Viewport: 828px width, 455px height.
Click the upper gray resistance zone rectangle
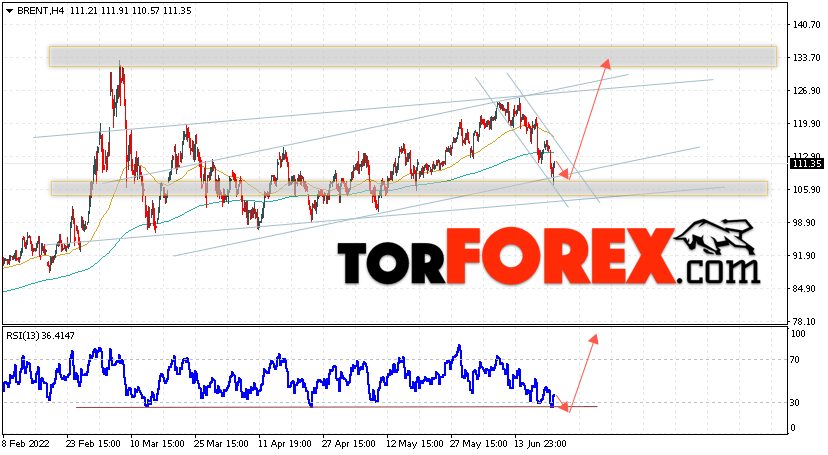tap(413, 56)
